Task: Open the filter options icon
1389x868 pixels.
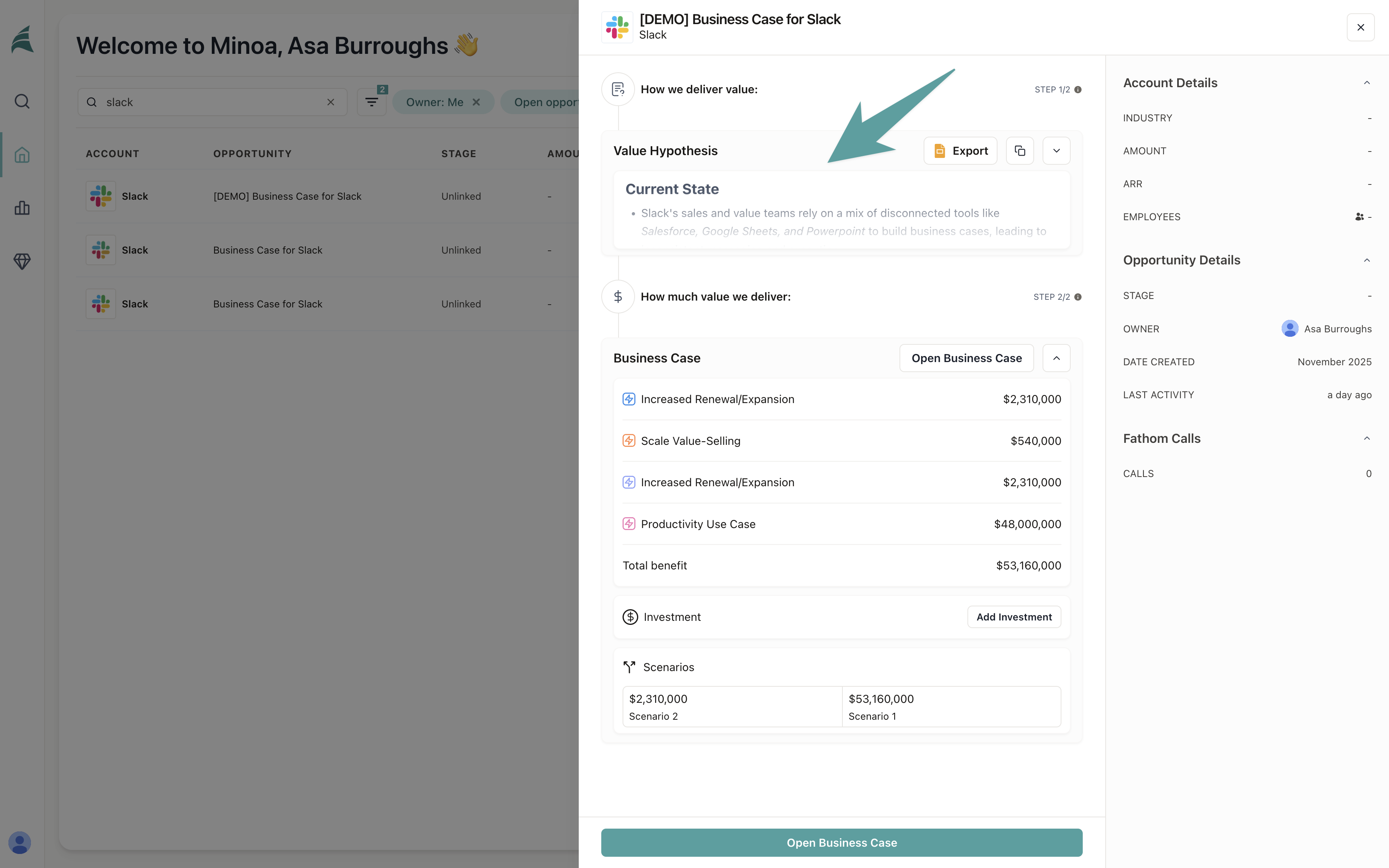Action: pyautogui.click(x=371, y=102)
